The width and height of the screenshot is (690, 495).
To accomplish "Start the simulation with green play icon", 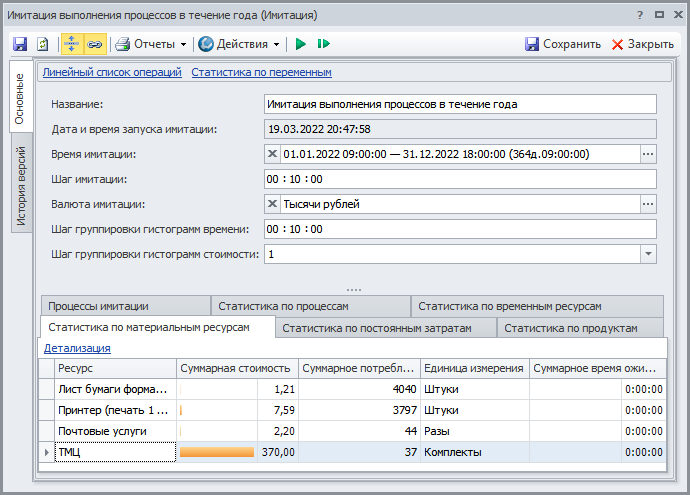I will click(x=300, y=44).
